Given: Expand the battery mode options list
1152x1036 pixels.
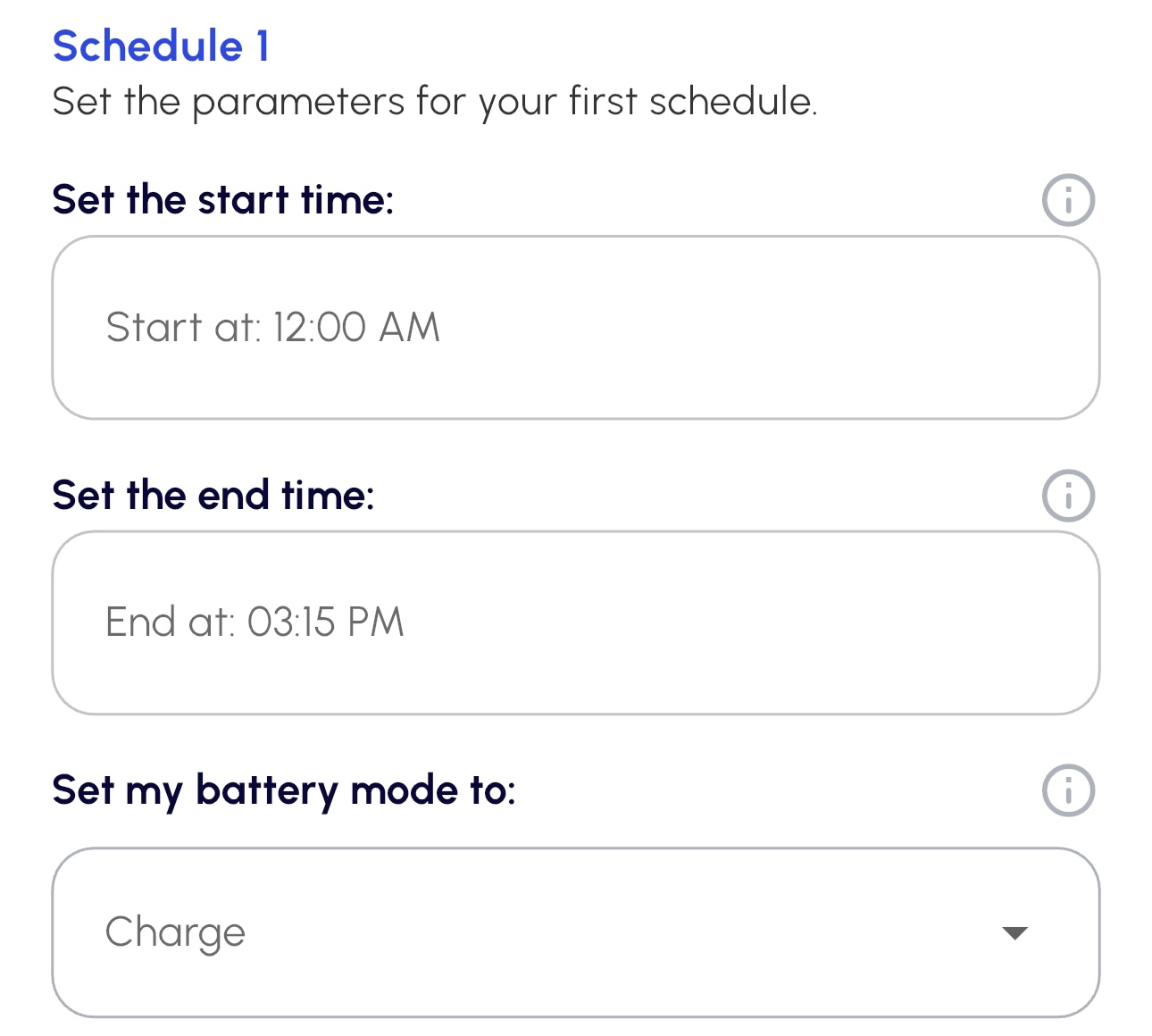Looking at the screenshot, I should (x=1014, y=933).
